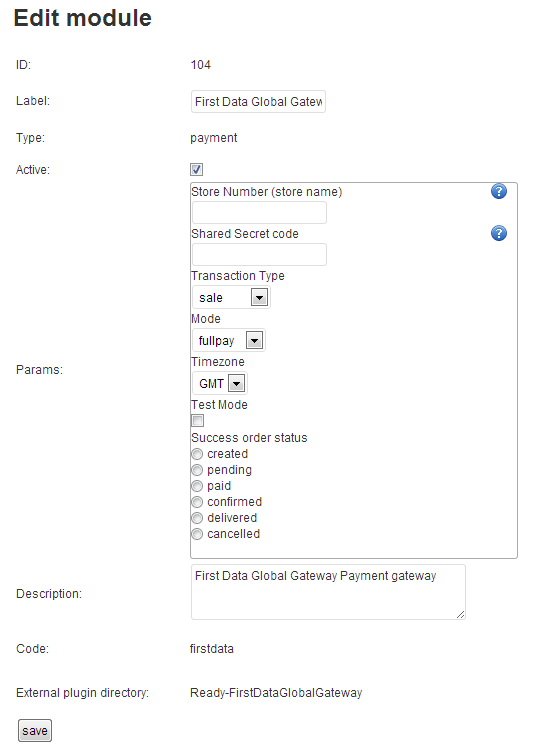Click inside the Description textarea
533x752 pixels.
click(328, 592)
